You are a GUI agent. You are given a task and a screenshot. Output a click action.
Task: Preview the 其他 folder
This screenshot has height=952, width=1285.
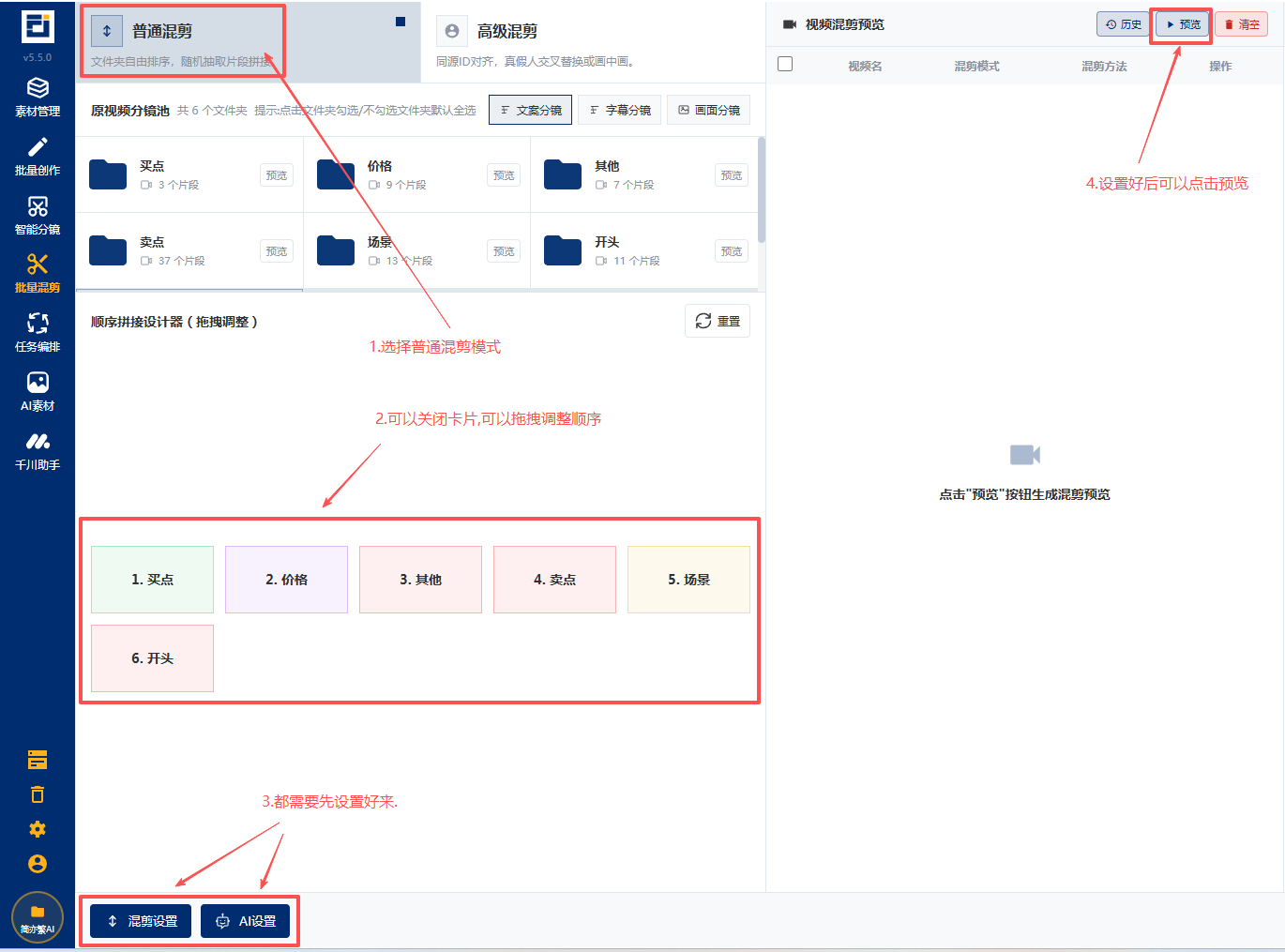[732, 175]
